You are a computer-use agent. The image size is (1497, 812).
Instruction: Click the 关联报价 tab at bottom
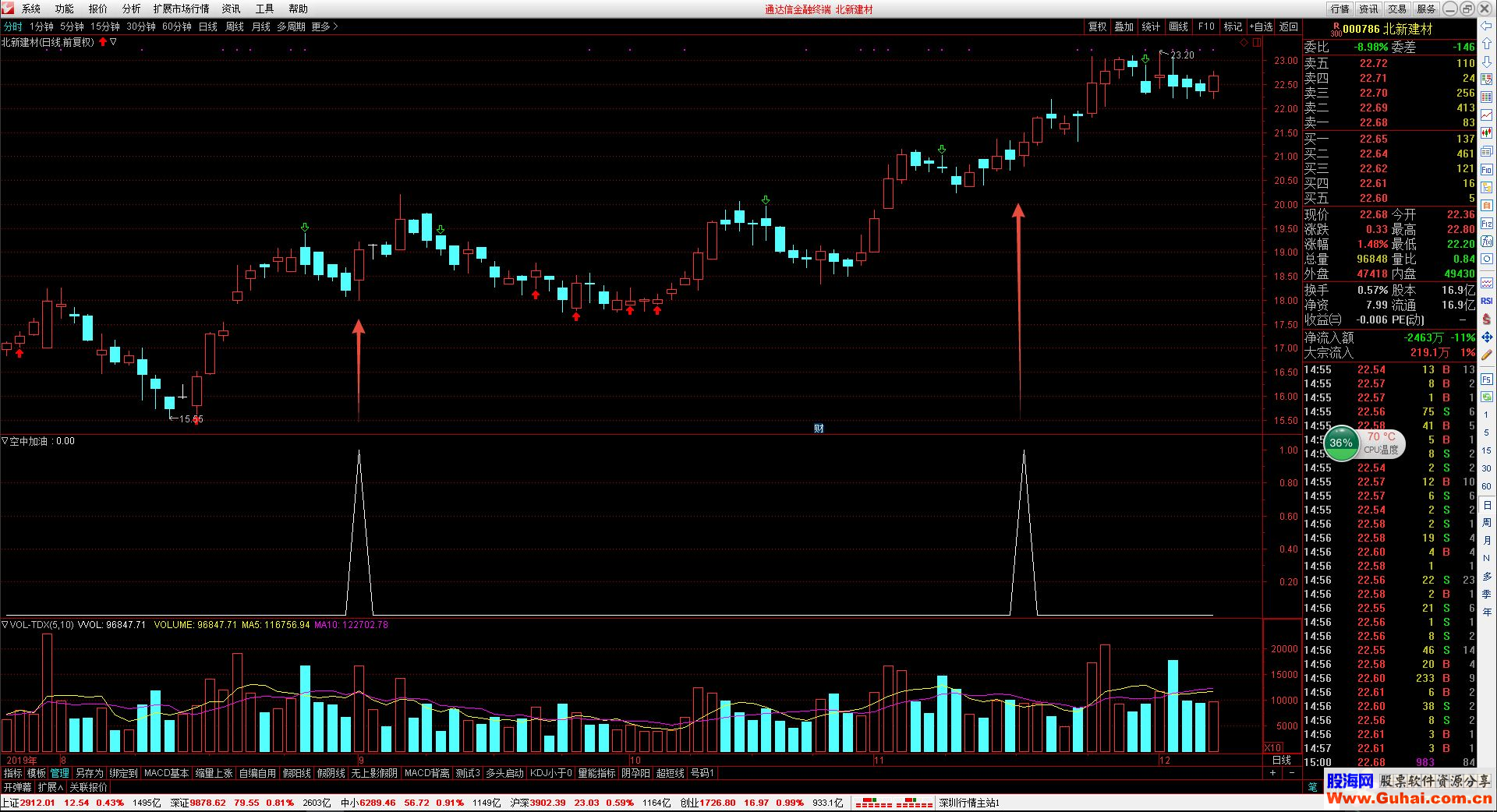pyautogui.click(x=88, y=787)
